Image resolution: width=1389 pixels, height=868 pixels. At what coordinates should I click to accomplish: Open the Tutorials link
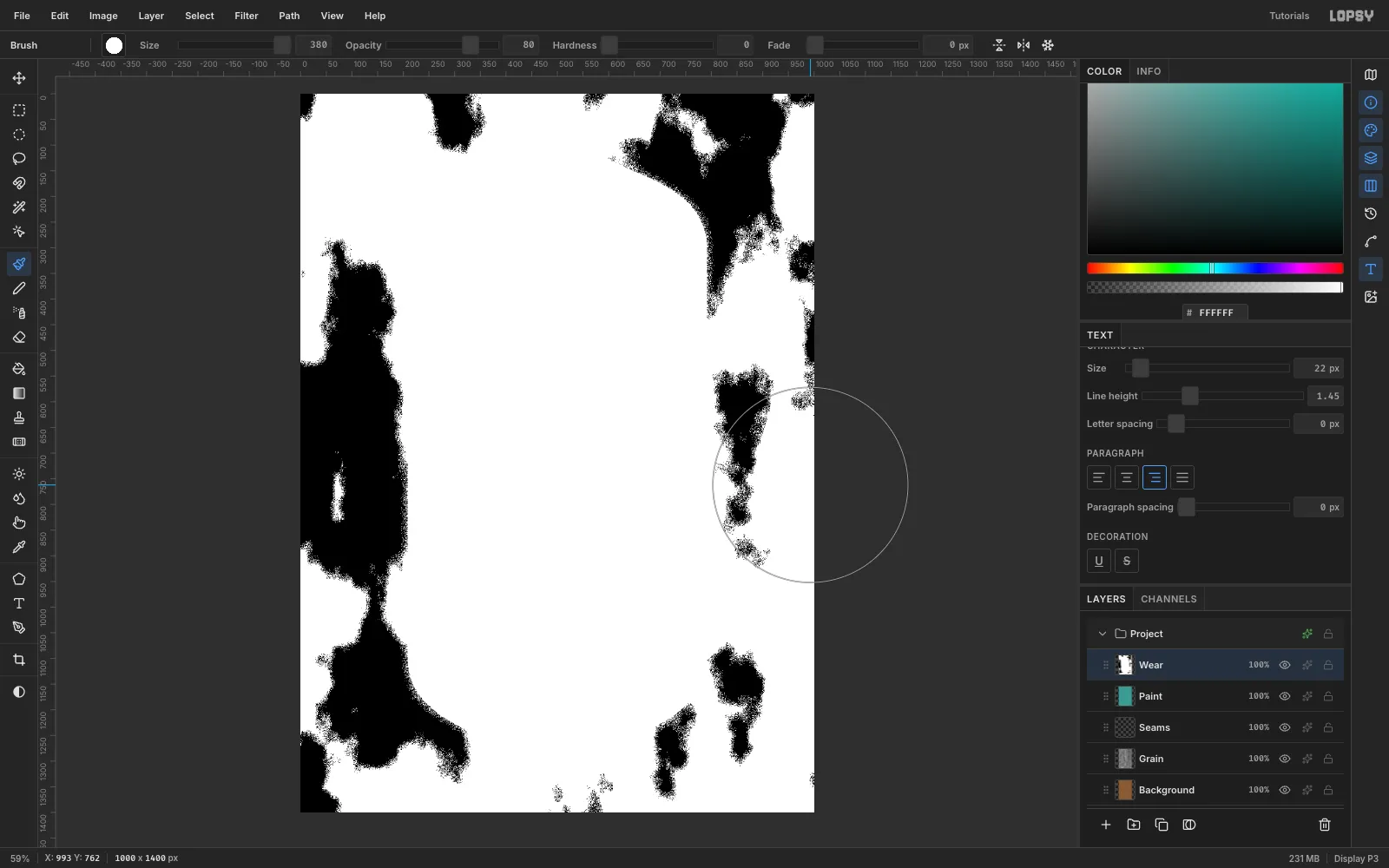pos(1289,16)
